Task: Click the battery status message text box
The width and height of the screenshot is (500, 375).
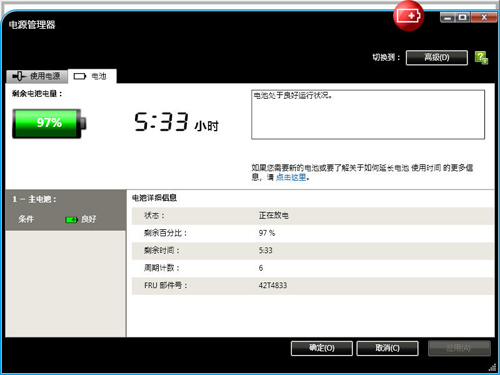Action: click(368, 114)
